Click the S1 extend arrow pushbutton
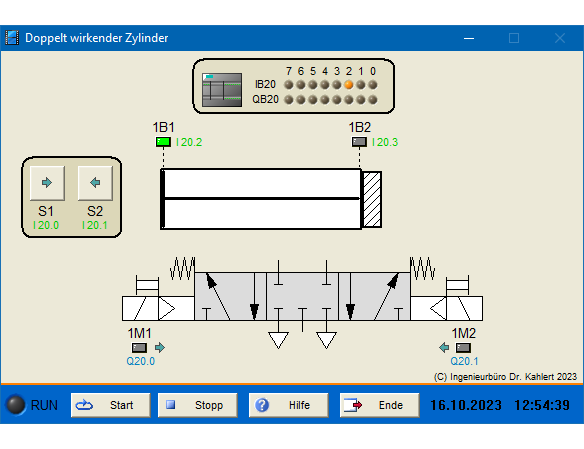 point(47,183)
